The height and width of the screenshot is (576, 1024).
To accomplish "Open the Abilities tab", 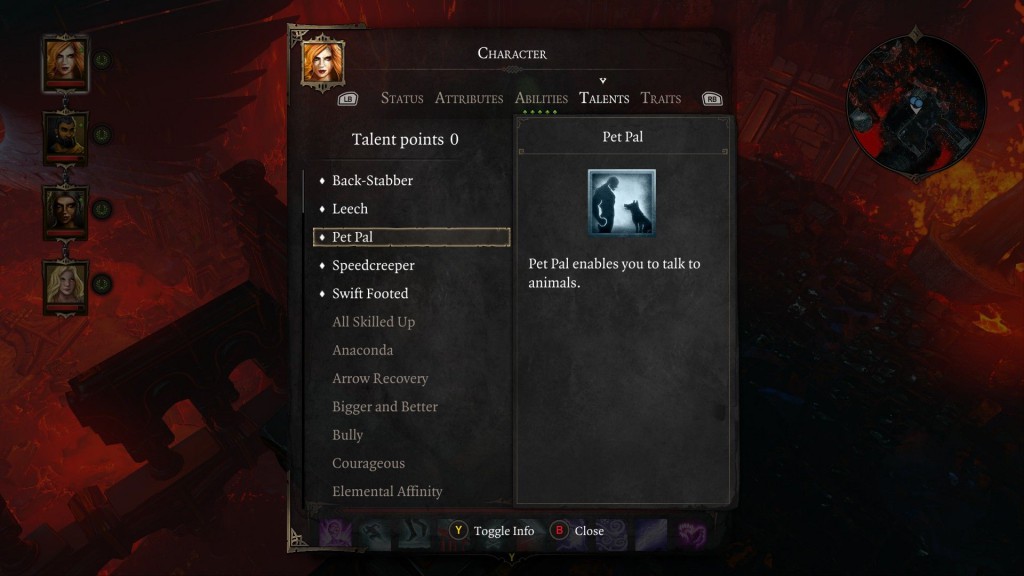I will tap(541, 99).
